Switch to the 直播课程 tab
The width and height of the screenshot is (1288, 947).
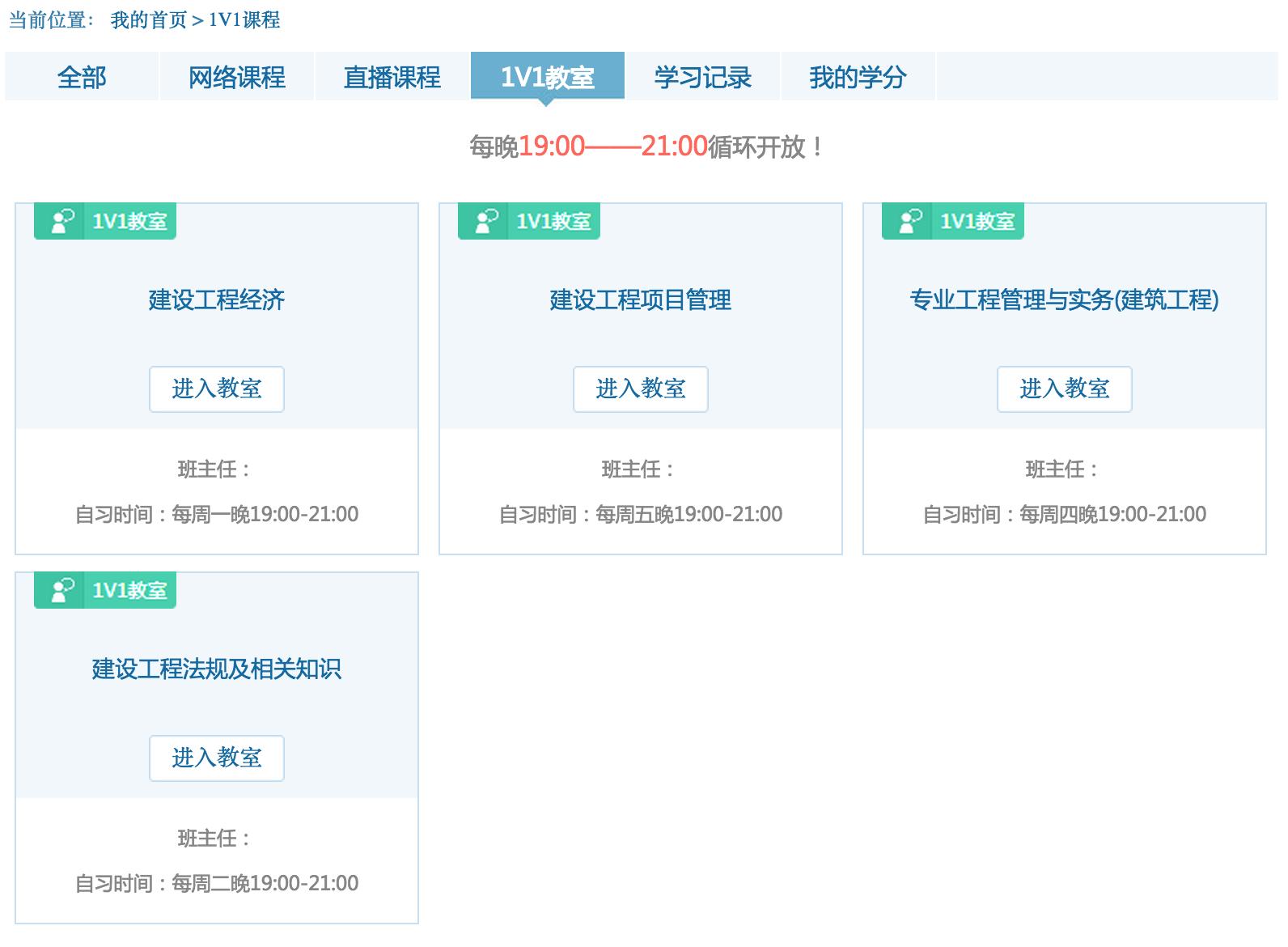click(x=392, y=77)
